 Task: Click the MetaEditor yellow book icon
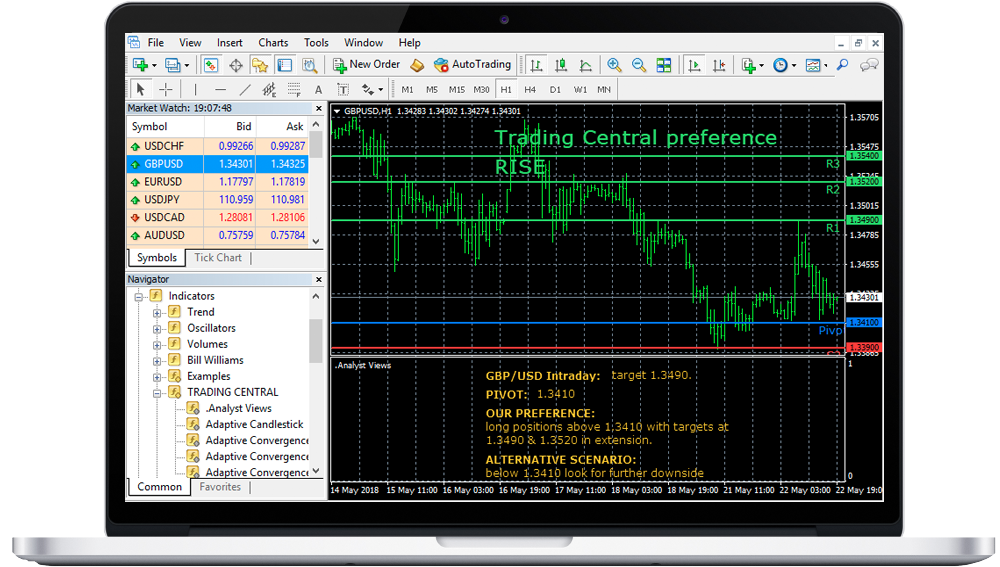[417, 65]
